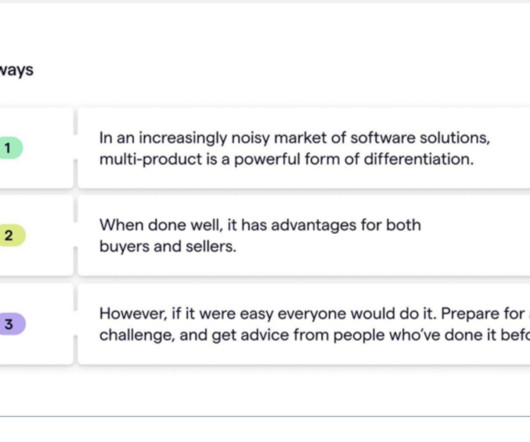Select the third takeaway card starting with However
530x442 pixels.
304,324
